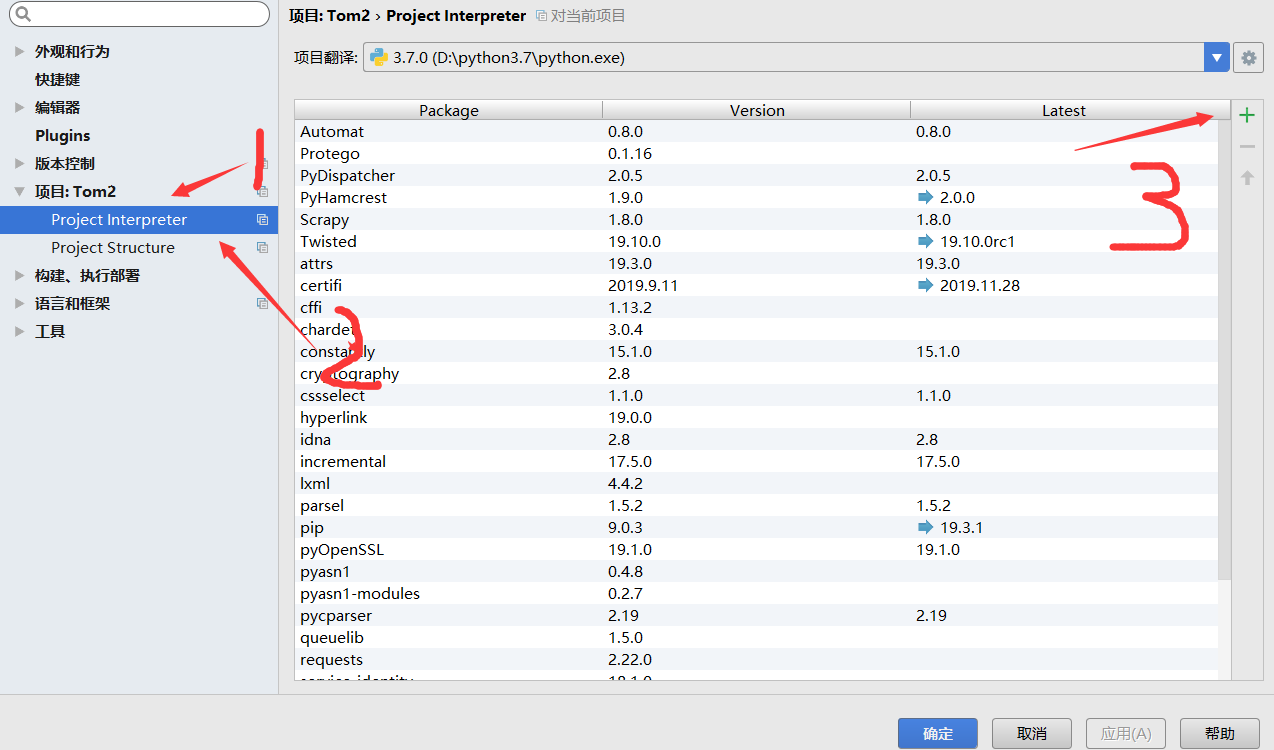Image resolution: width=1274 pixels, height=750 pixels.
Task: Expand the 编辑器 settings section
Action: [x=19, y=107]
